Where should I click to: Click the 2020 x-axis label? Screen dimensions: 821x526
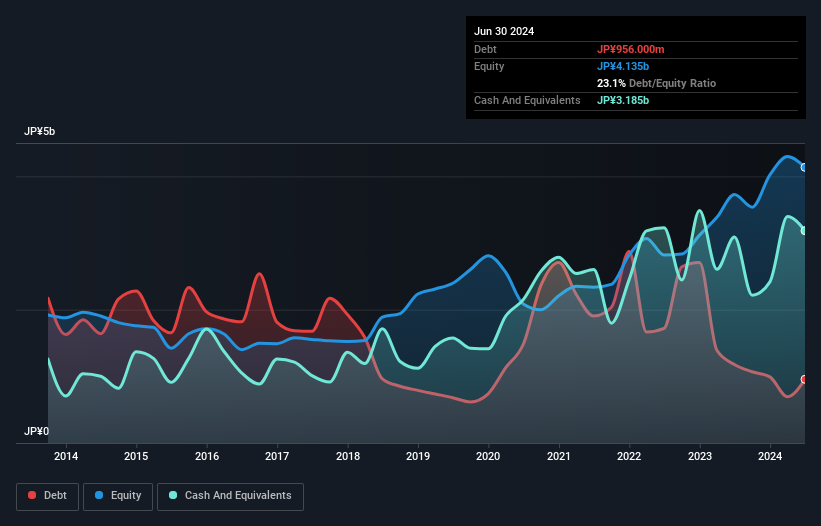[488, 456]
